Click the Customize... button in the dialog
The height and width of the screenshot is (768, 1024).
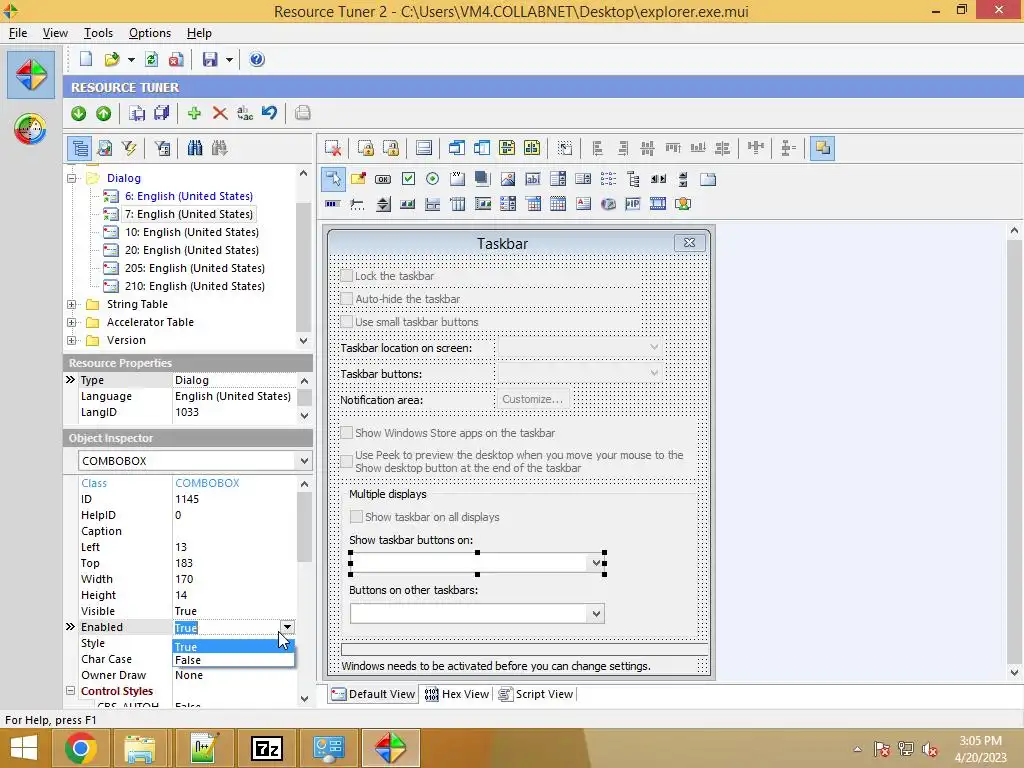(532, 399)
